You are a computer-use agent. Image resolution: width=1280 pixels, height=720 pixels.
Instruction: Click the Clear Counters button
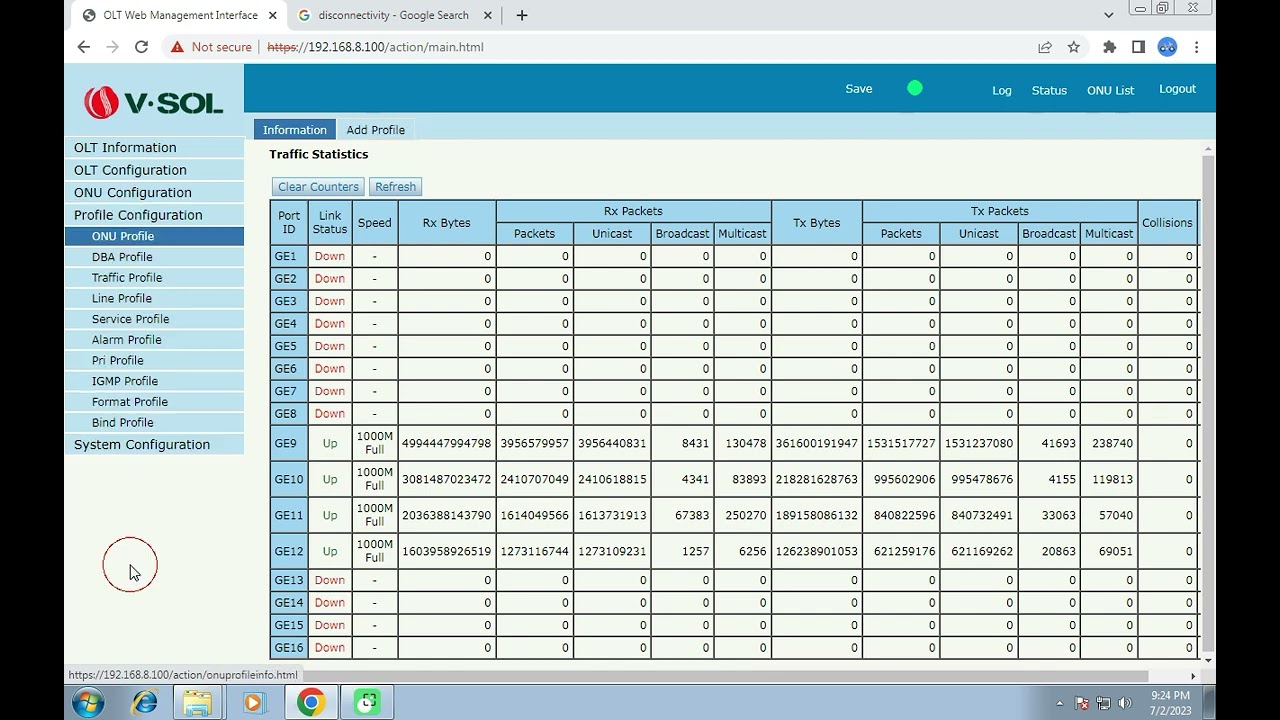(318, 187)
